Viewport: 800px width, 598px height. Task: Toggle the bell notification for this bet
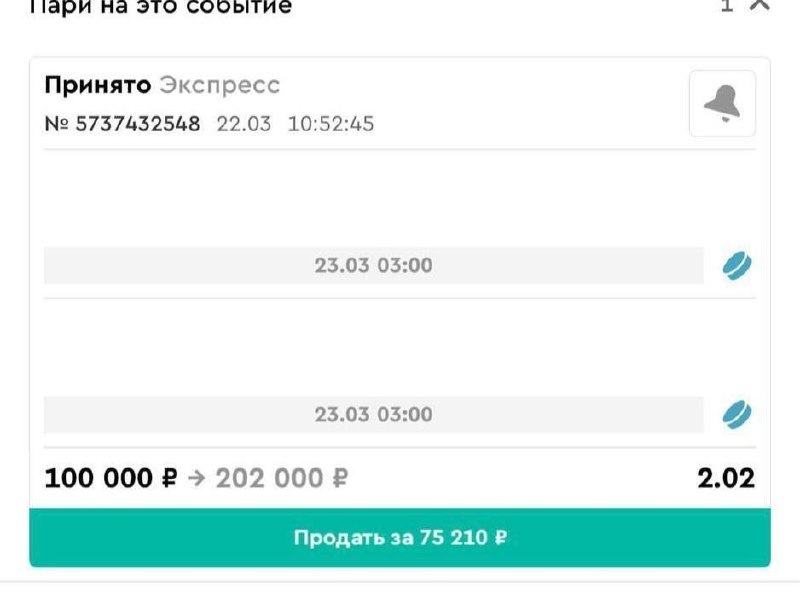point(722,103)
